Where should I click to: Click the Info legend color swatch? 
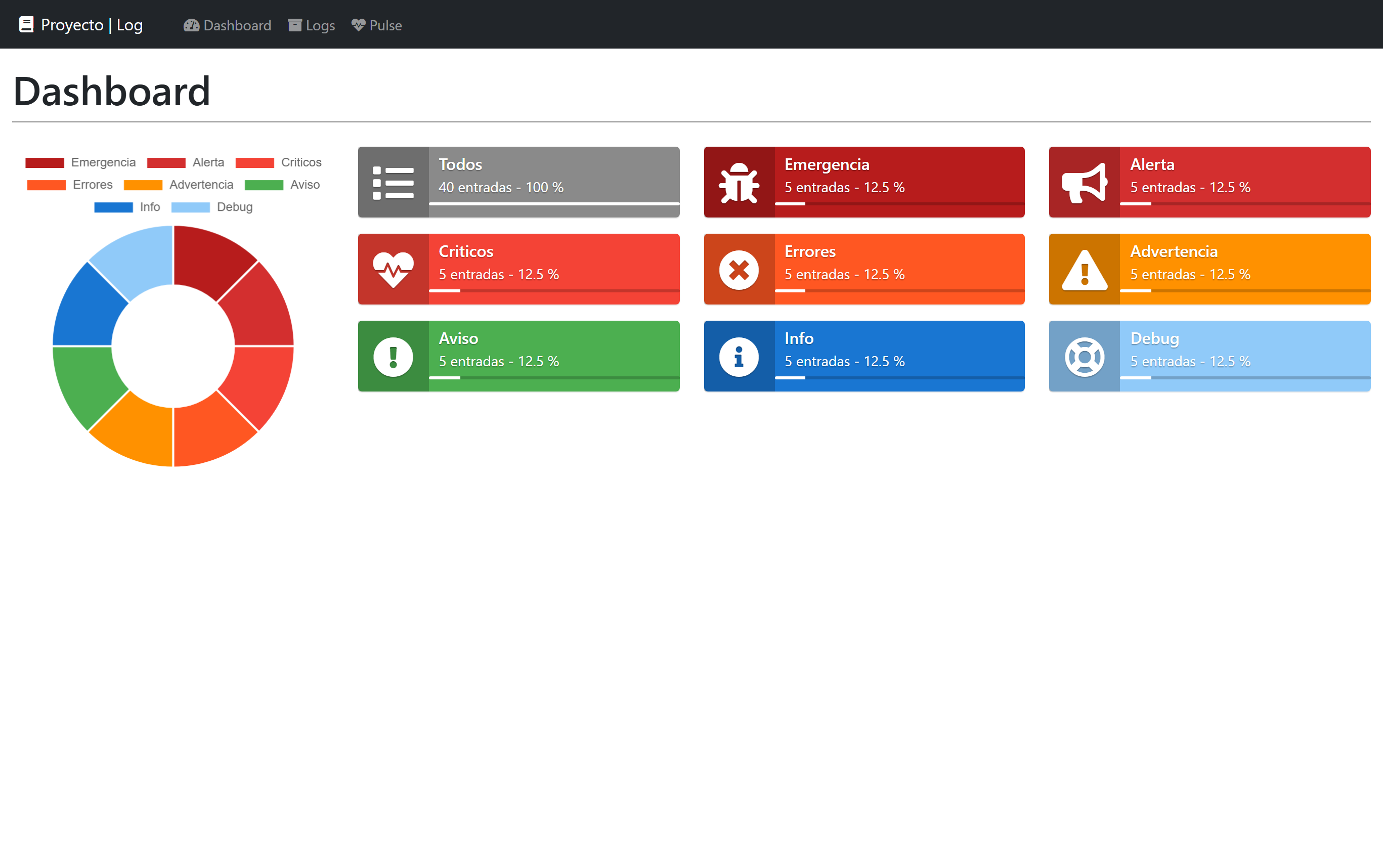114,207
